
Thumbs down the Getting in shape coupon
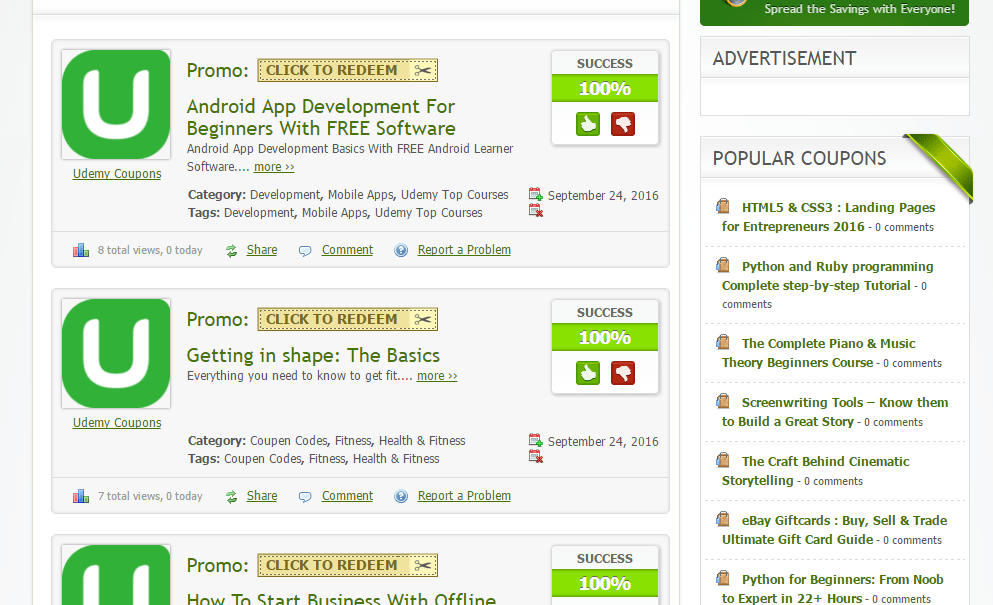[x=623, y=373]
